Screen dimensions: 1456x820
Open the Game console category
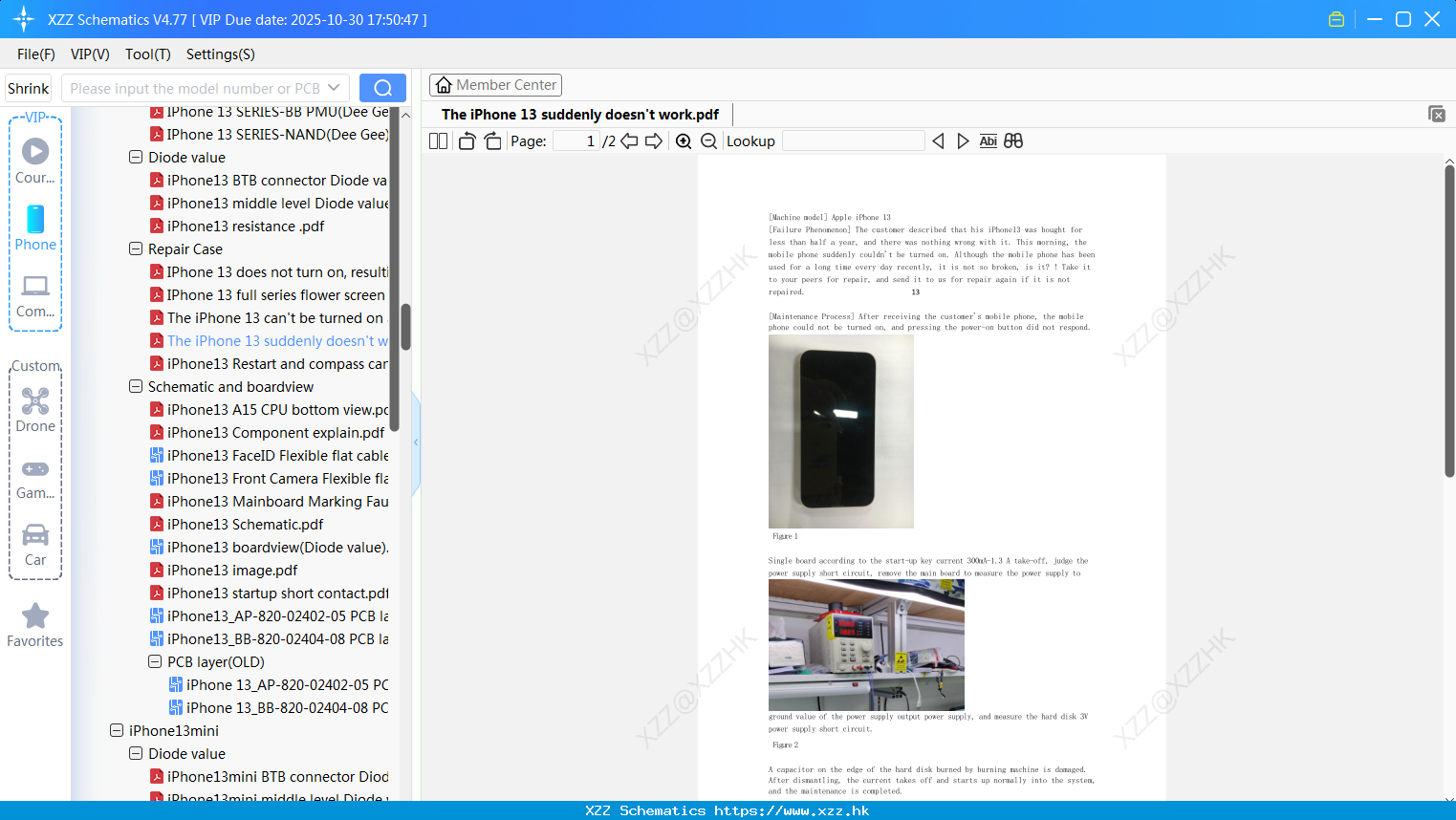pyautogui.click(x=35, y=479)
